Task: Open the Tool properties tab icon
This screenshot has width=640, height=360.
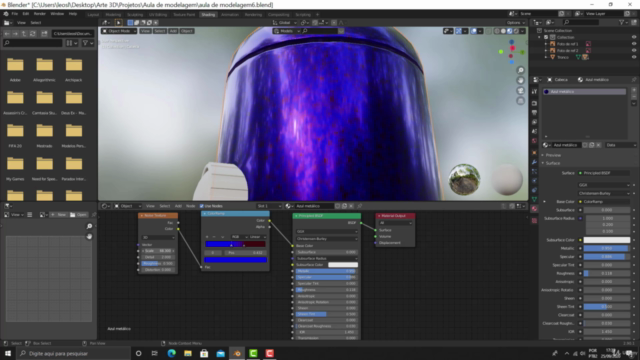Action: 534,92
